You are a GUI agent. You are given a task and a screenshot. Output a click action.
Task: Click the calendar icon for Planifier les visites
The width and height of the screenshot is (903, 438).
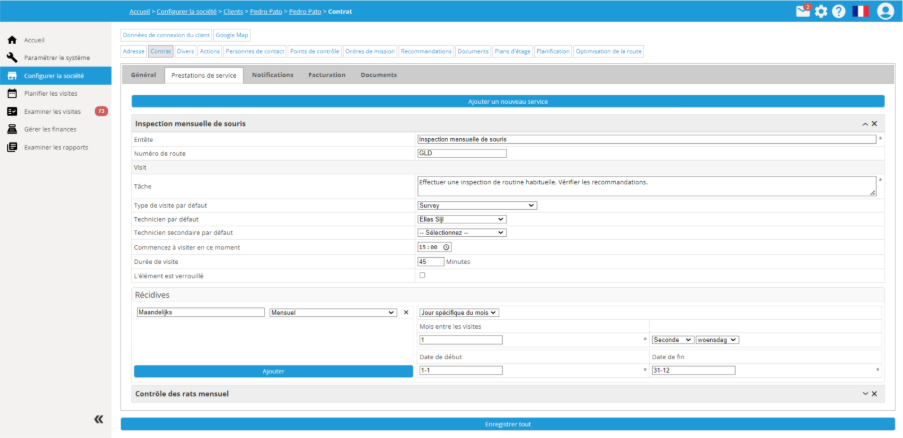point(12,93)
